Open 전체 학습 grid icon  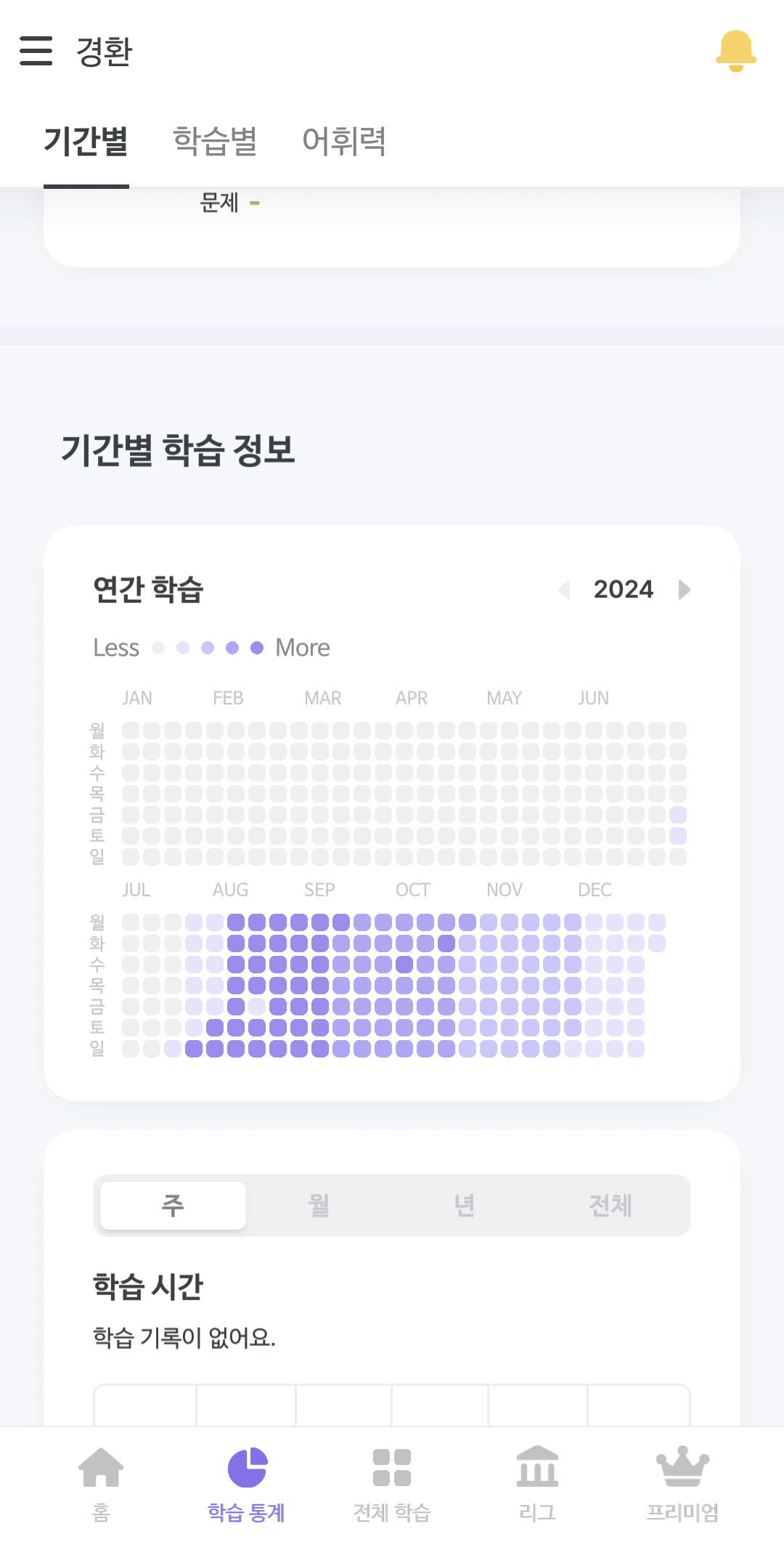pos(392,1469)
